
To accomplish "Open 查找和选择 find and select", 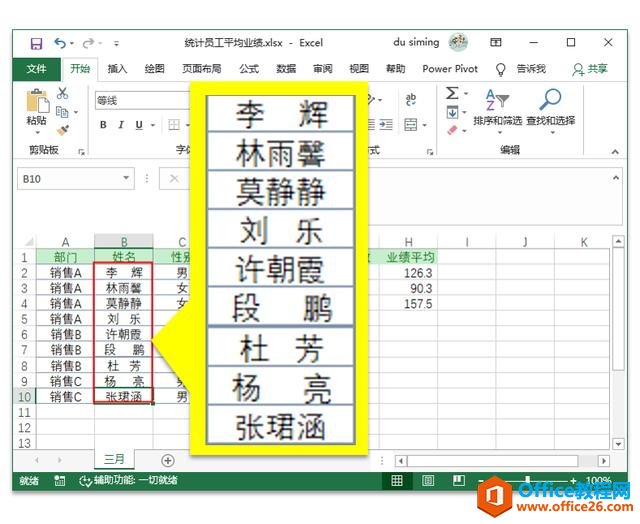I will 551,111.
